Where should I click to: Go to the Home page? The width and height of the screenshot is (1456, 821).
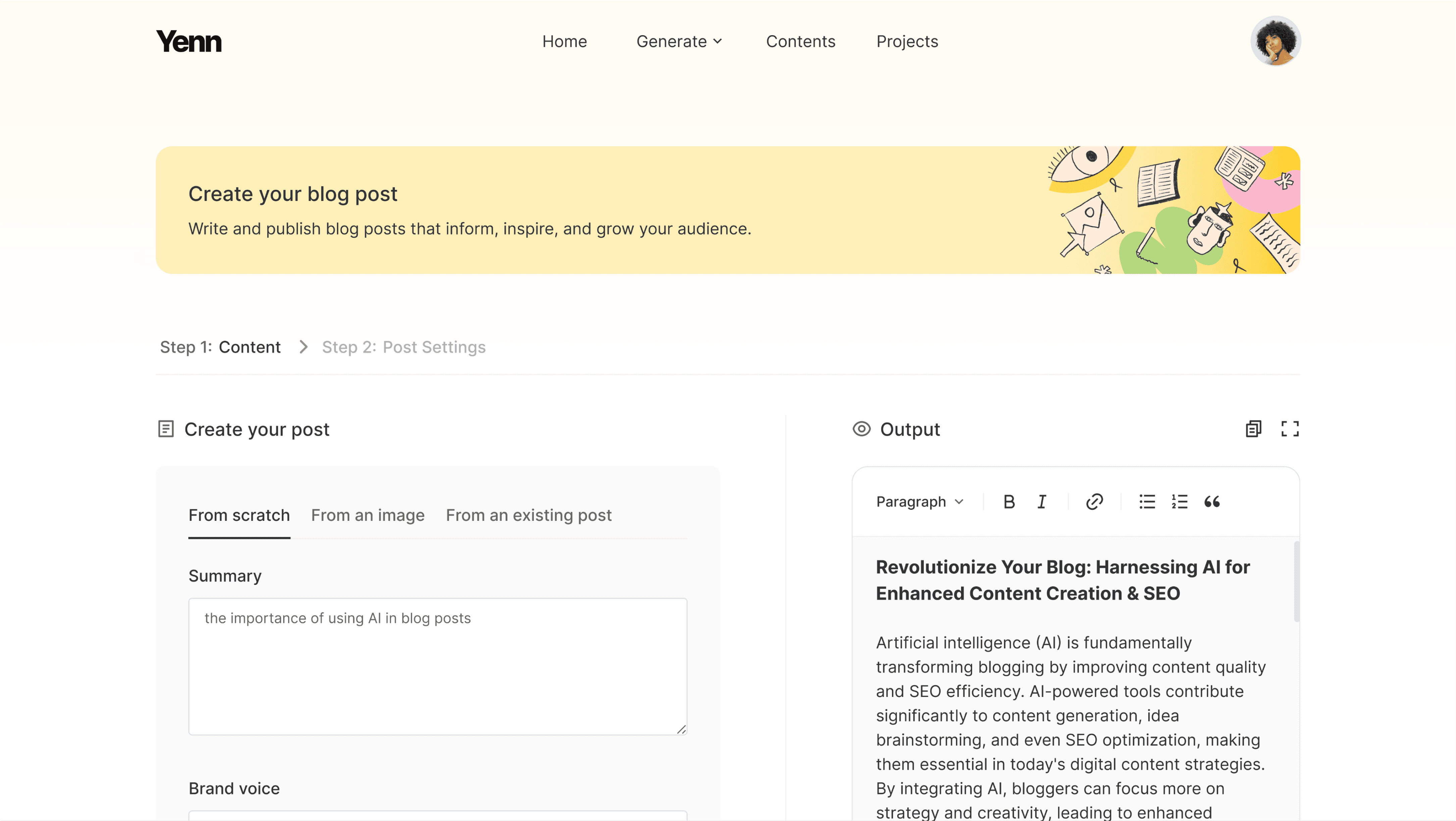(564, 41)
